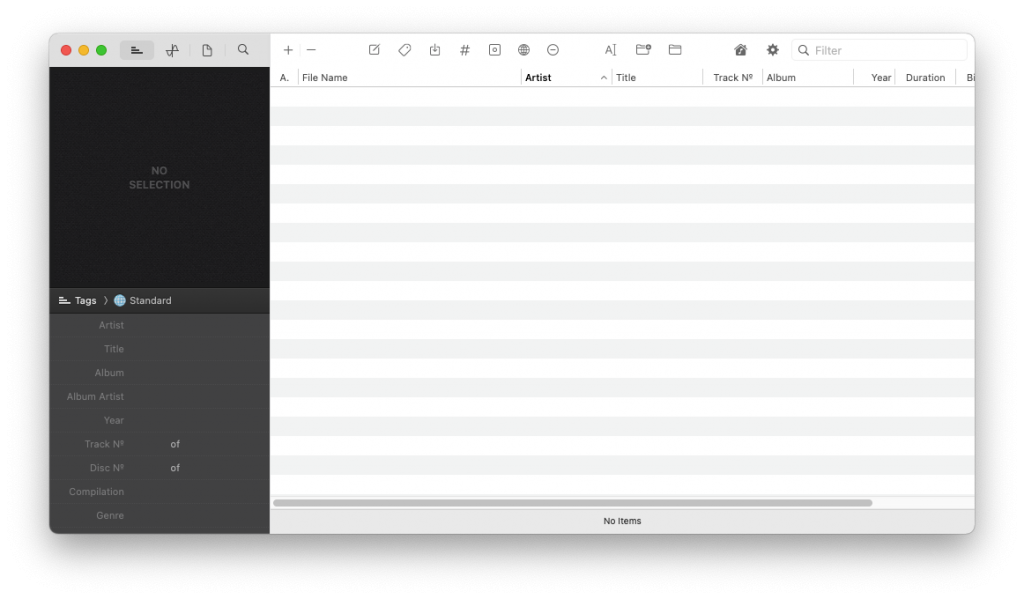Click the hash track numbering icon
Viewport: 1024px width, 599px height.
point(465,50)
